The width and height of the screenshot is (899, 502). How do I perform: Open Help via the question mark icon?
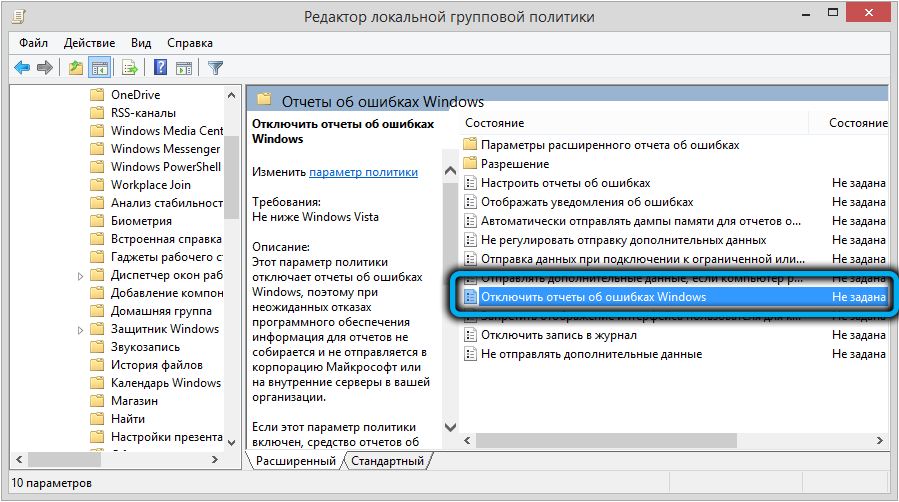pos(160,68)
